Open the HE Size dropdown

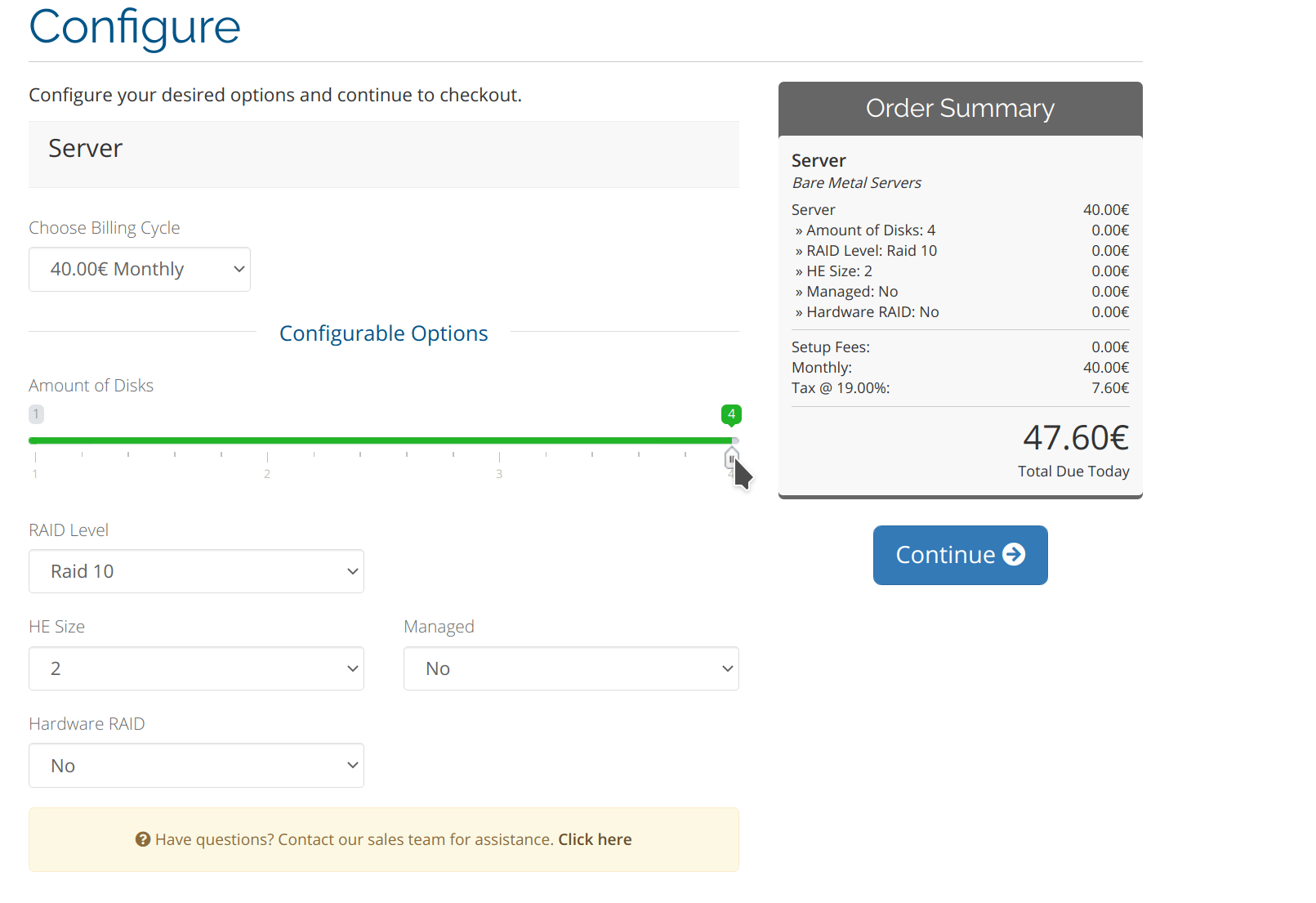click(196, 668)
